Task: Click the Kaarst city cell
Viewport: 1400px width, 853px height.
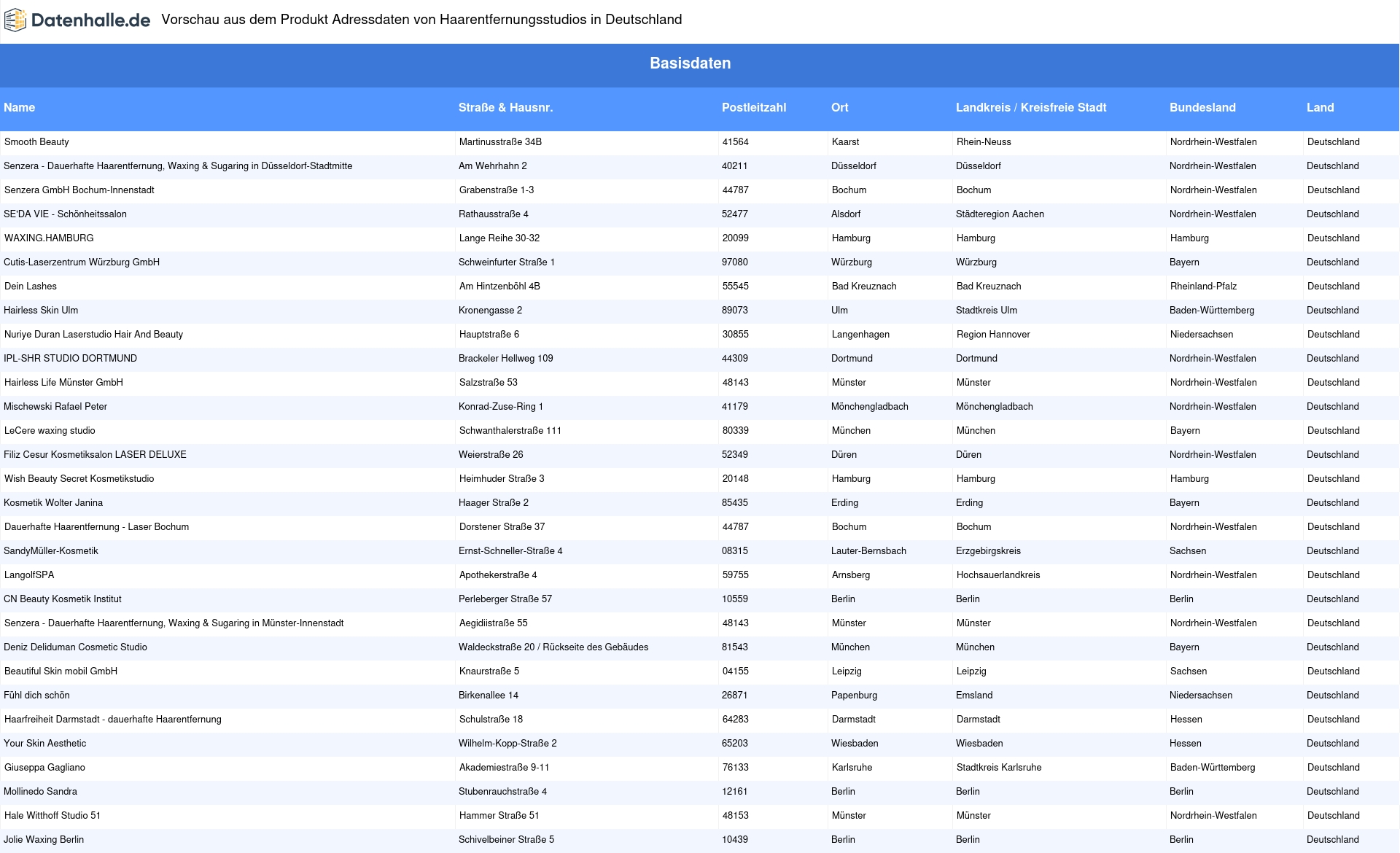Action: 845,142
